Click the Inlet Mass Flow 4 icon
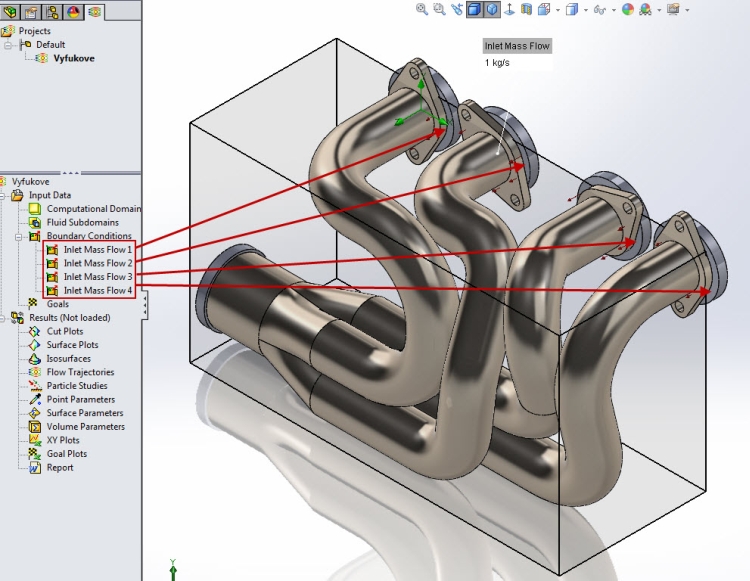The height and width of the screenshot is (581, 750). 52,291
